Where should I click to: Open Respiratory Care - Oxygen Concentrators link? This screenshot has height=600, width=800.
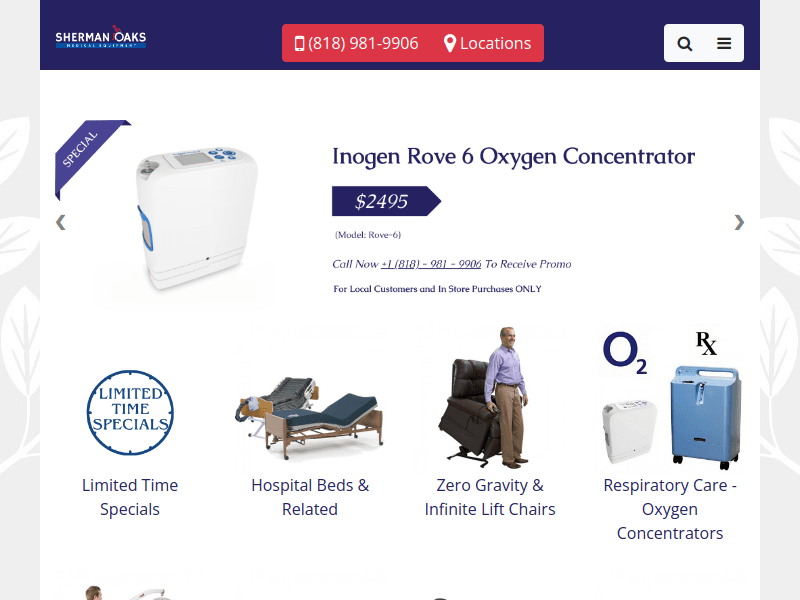click(x=670, y=509)
